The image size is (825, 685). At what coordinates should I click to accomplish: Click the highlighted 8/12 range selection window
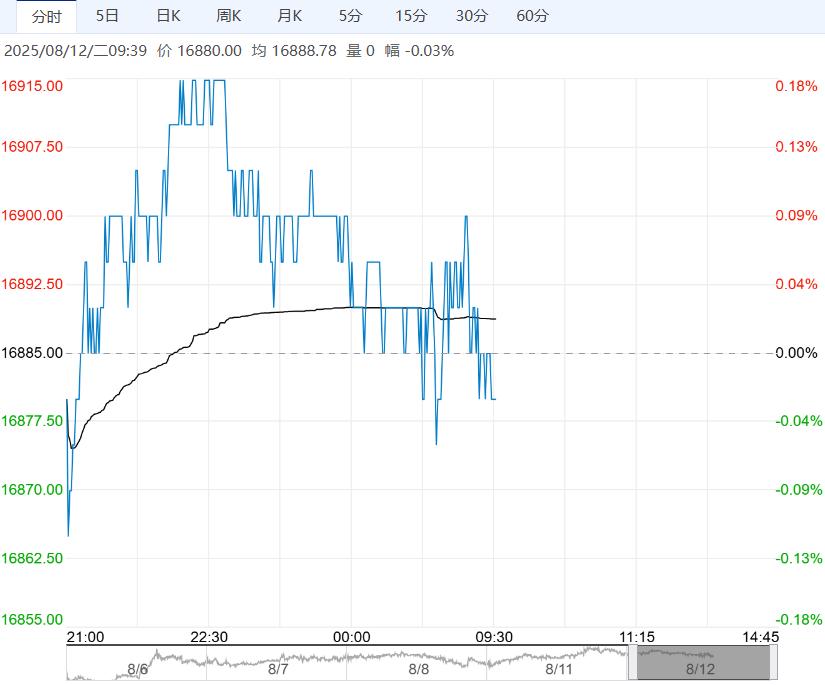coord(701,664)
